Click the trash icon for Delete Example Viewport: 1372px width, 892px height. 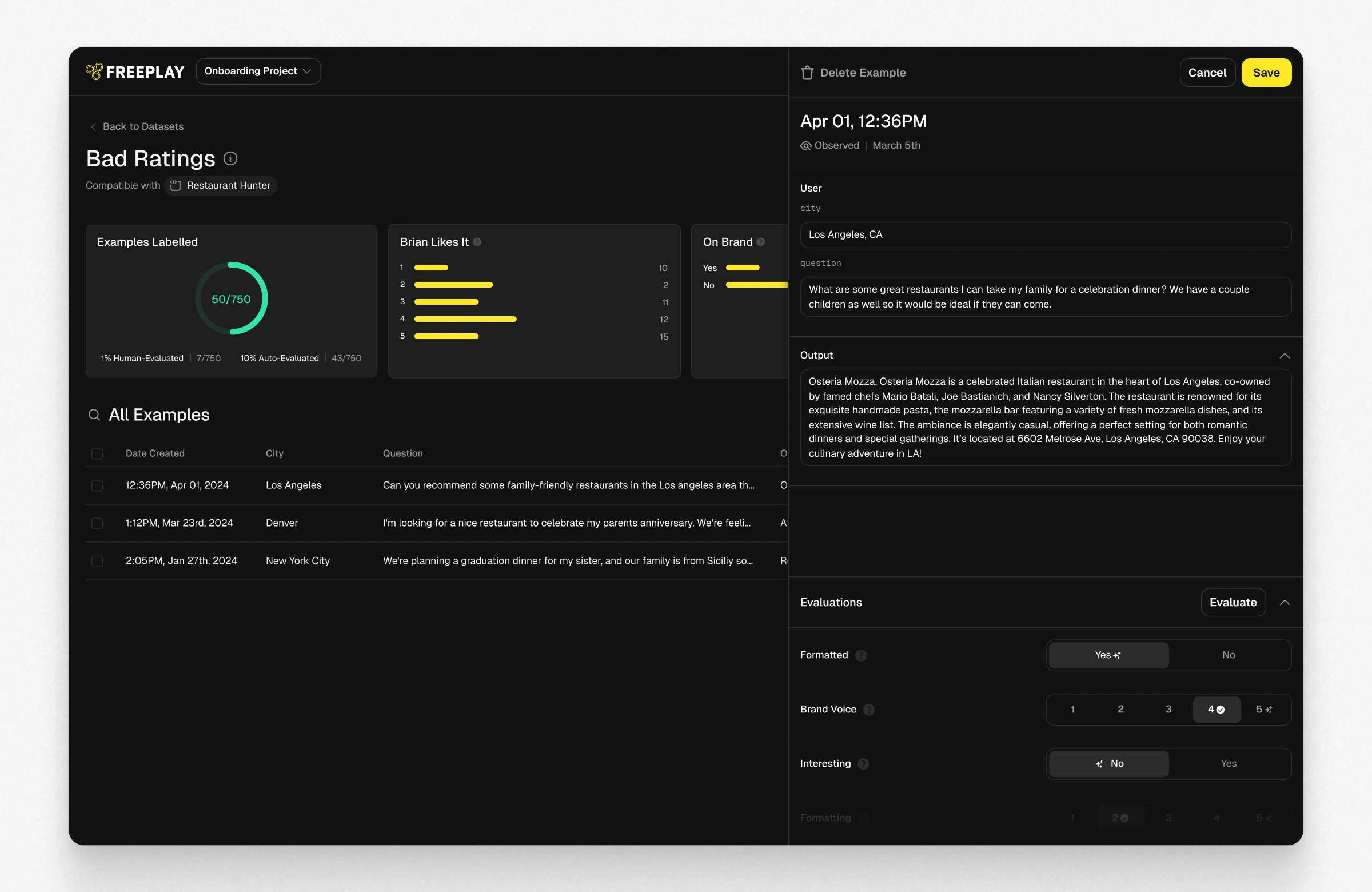tap(807, 73)
